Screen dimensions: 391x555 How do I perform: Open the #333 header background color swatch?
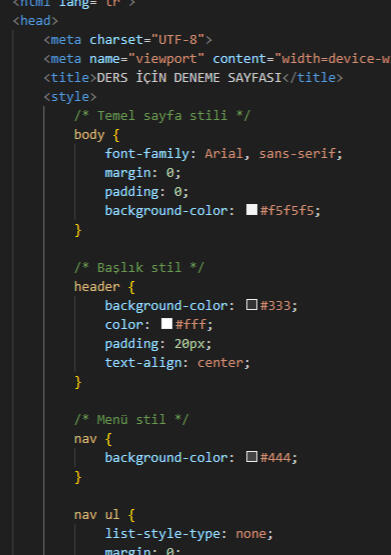[252, 304]
